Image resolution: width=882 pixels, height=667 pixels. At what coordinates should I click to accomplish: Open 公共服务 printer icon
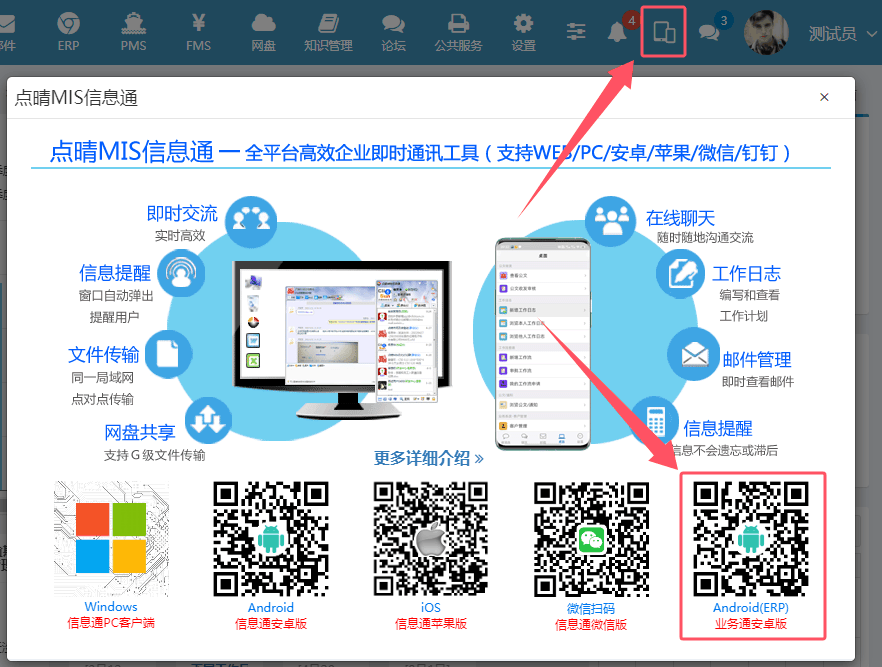[x=458, y=31]
